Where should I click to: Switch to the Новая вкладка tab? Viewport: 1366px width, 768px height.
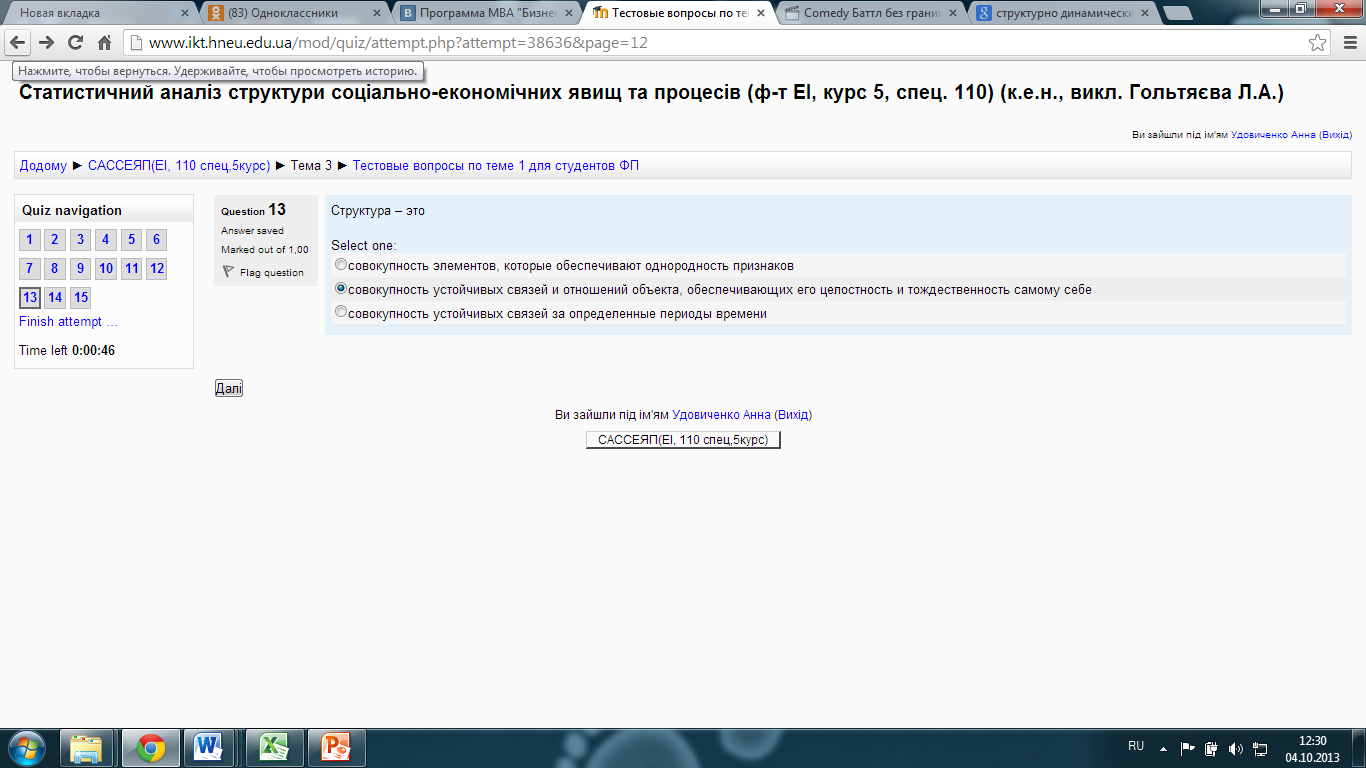click(98, 13)
